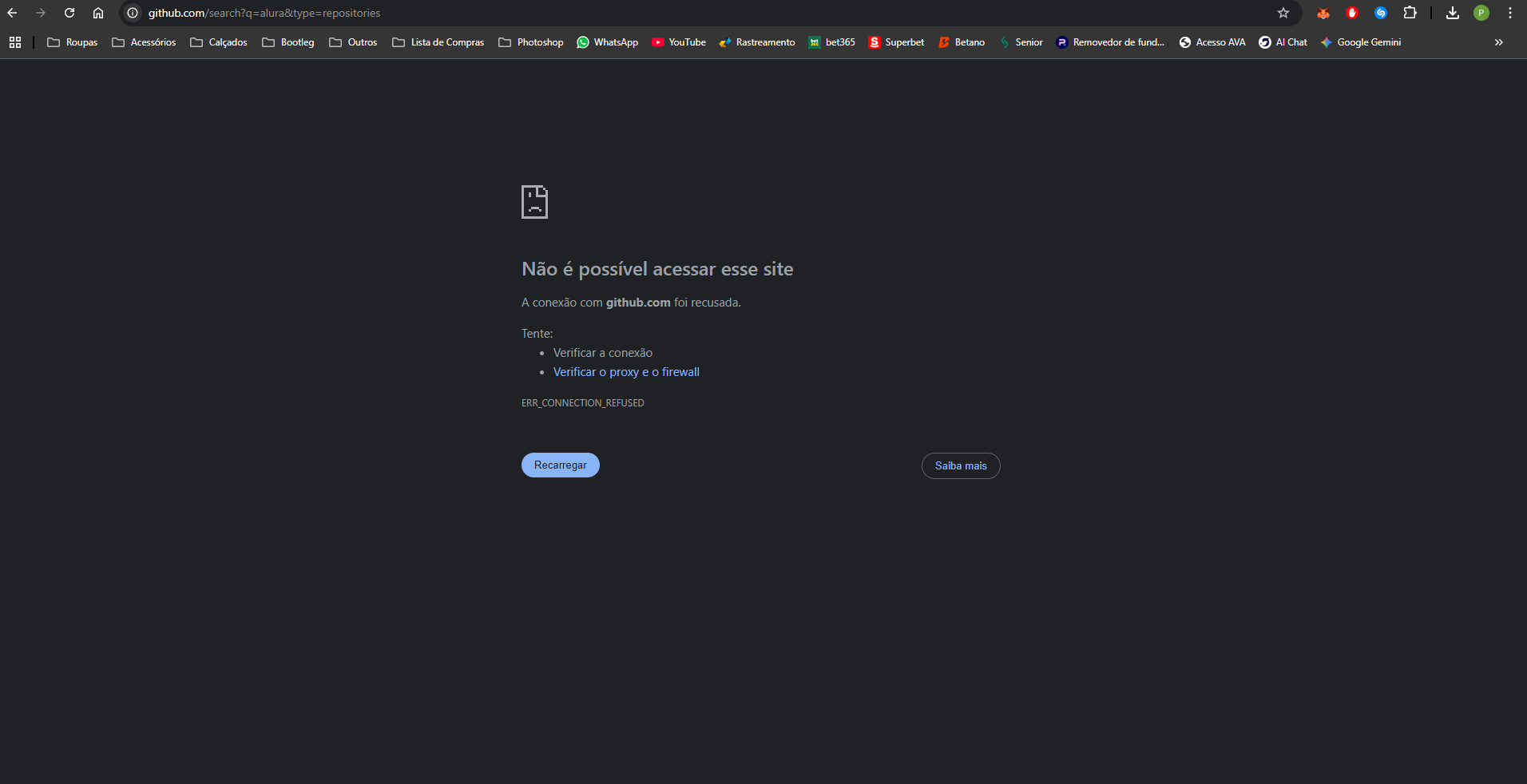1527x784 pixels.
Task: Open the bet365 bookmark
Action: coord(831,42)
